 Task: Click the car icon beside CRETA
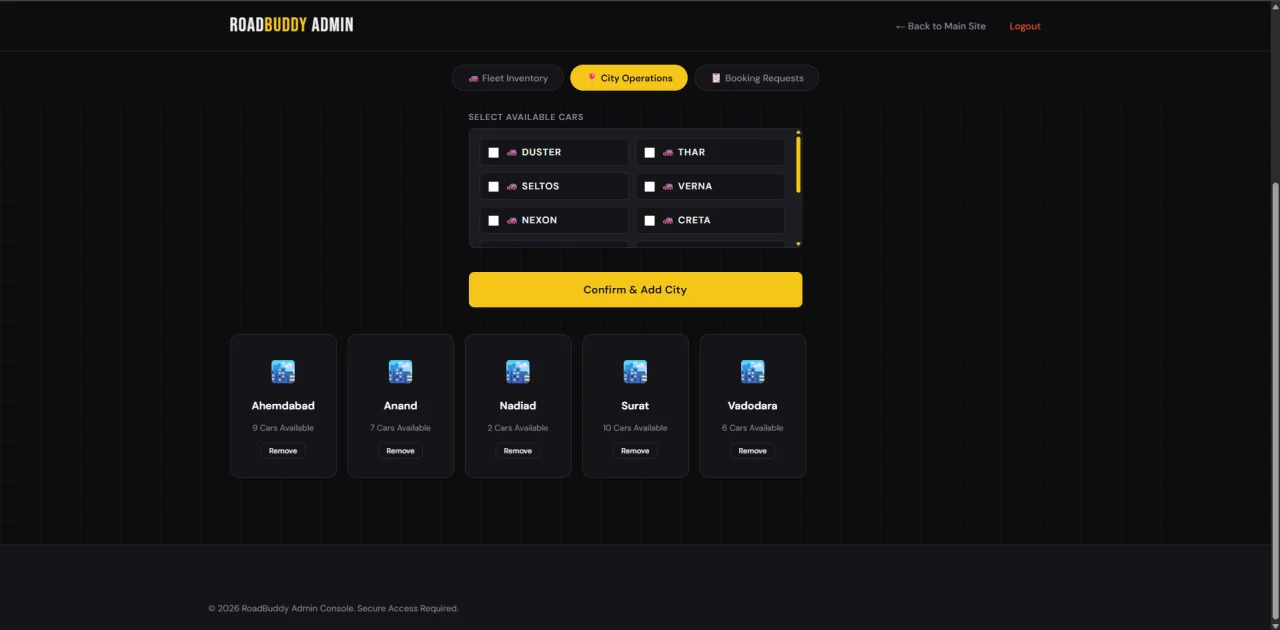click(x=668, y=221)
